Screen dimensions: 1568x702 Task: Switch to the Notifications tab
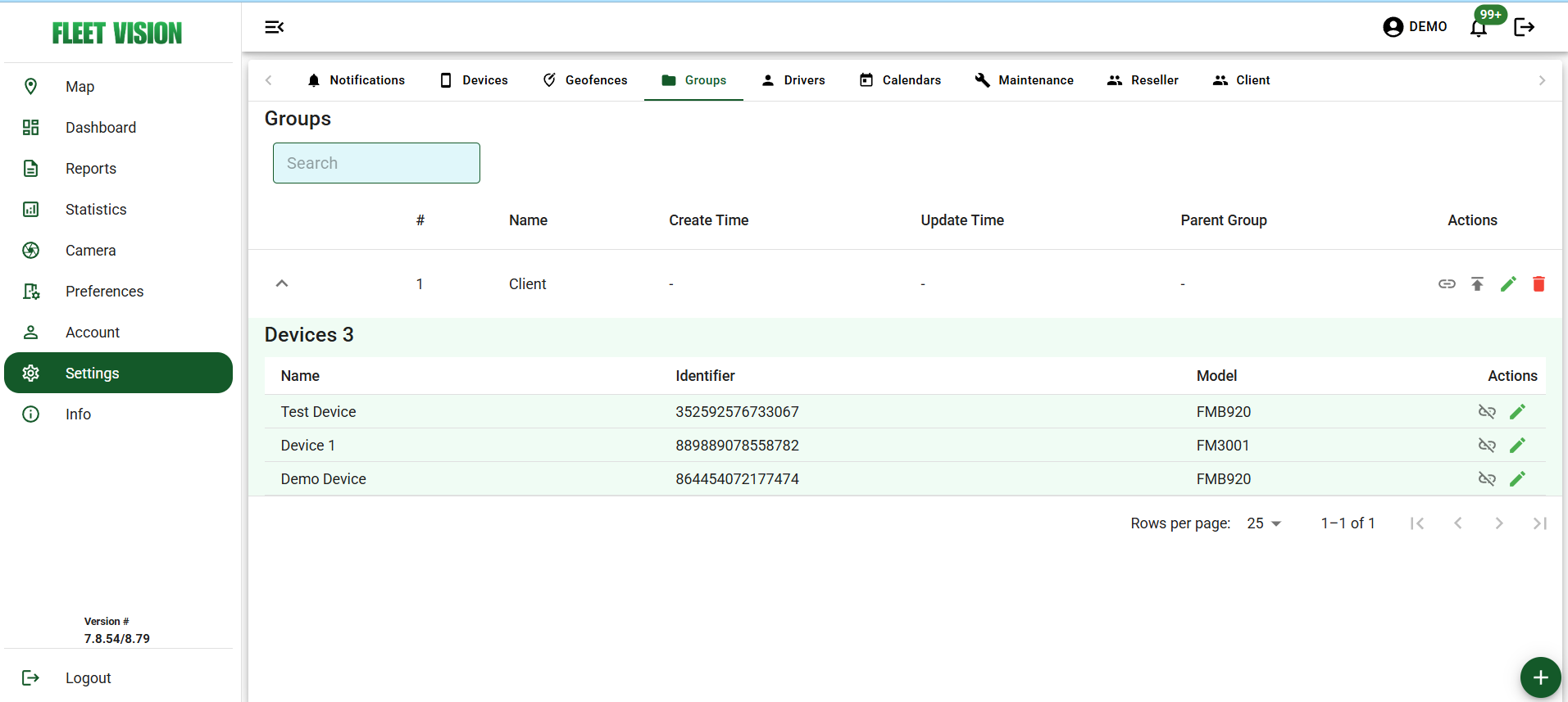pyautogui.click(x=356, y=80)
